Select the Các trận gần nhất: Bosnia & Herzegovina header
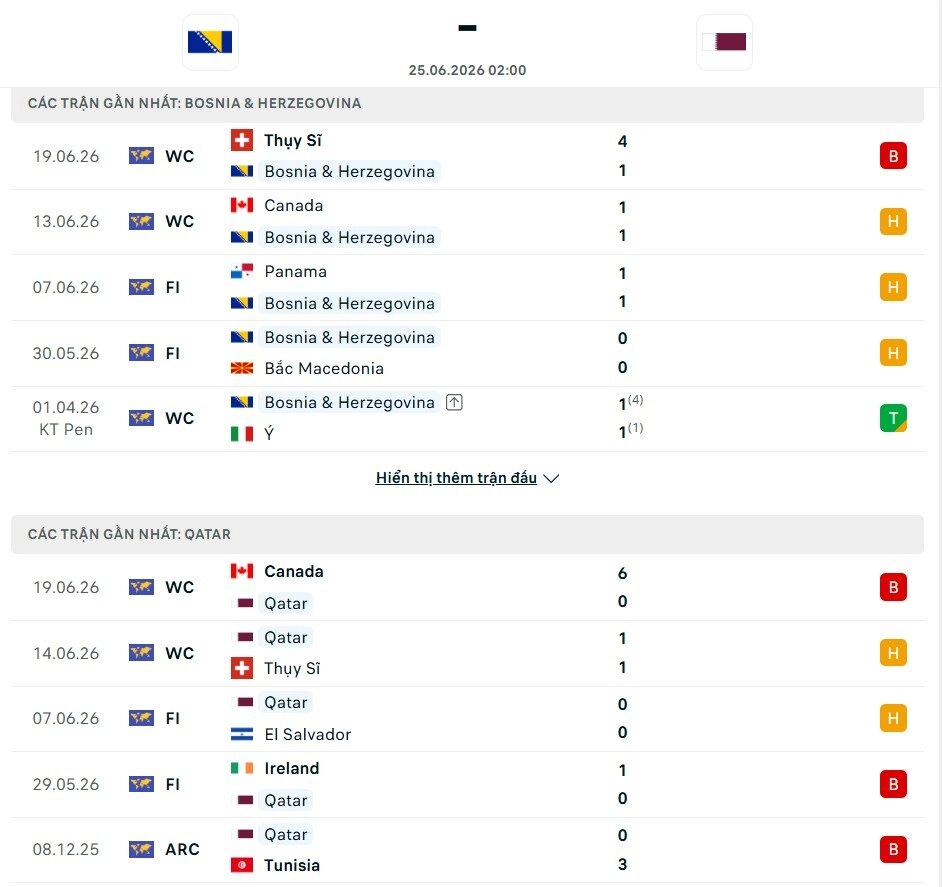 467,103
